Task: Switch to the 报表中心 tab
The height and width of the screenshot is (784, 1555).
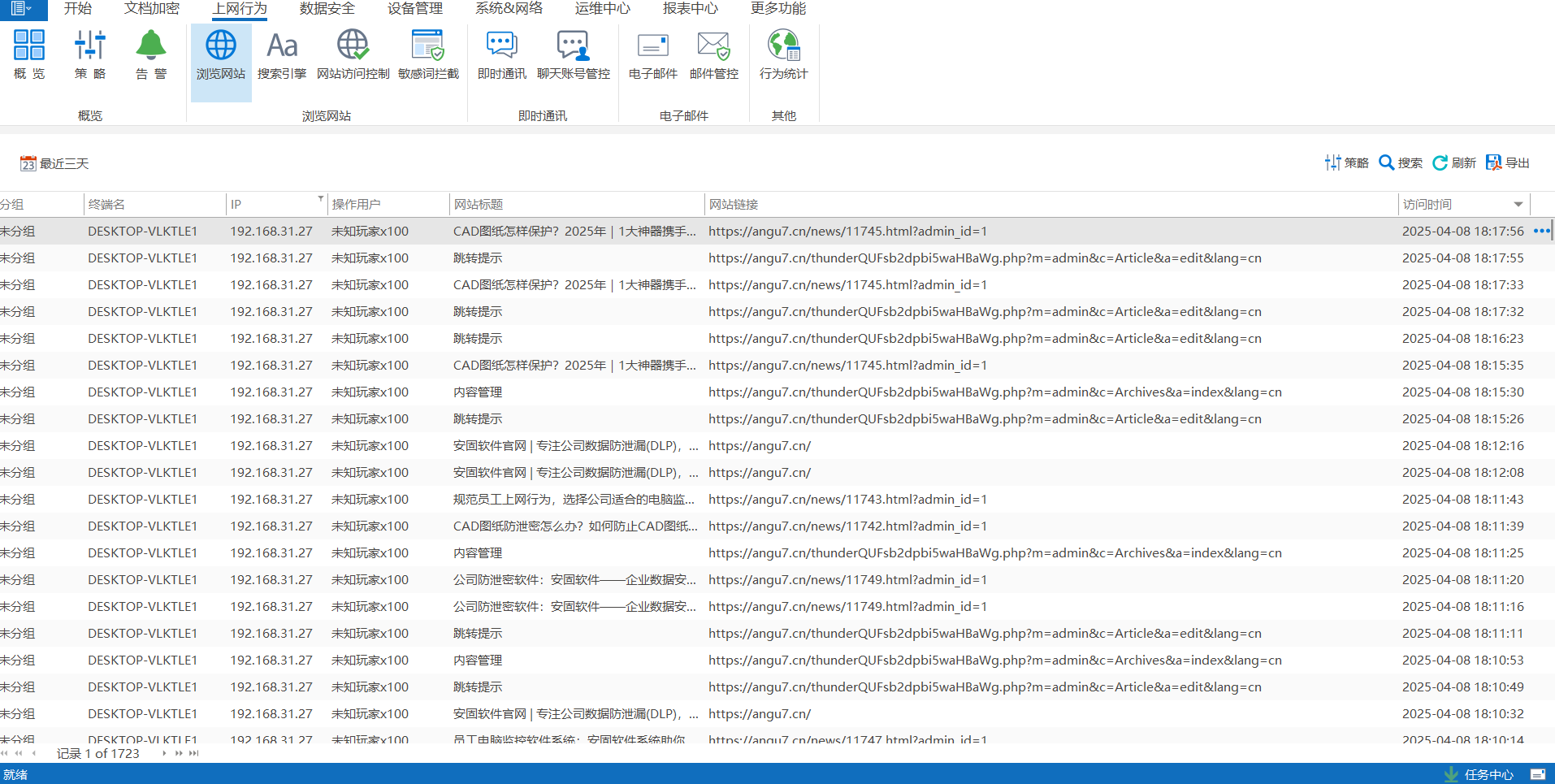Action: 690,9
